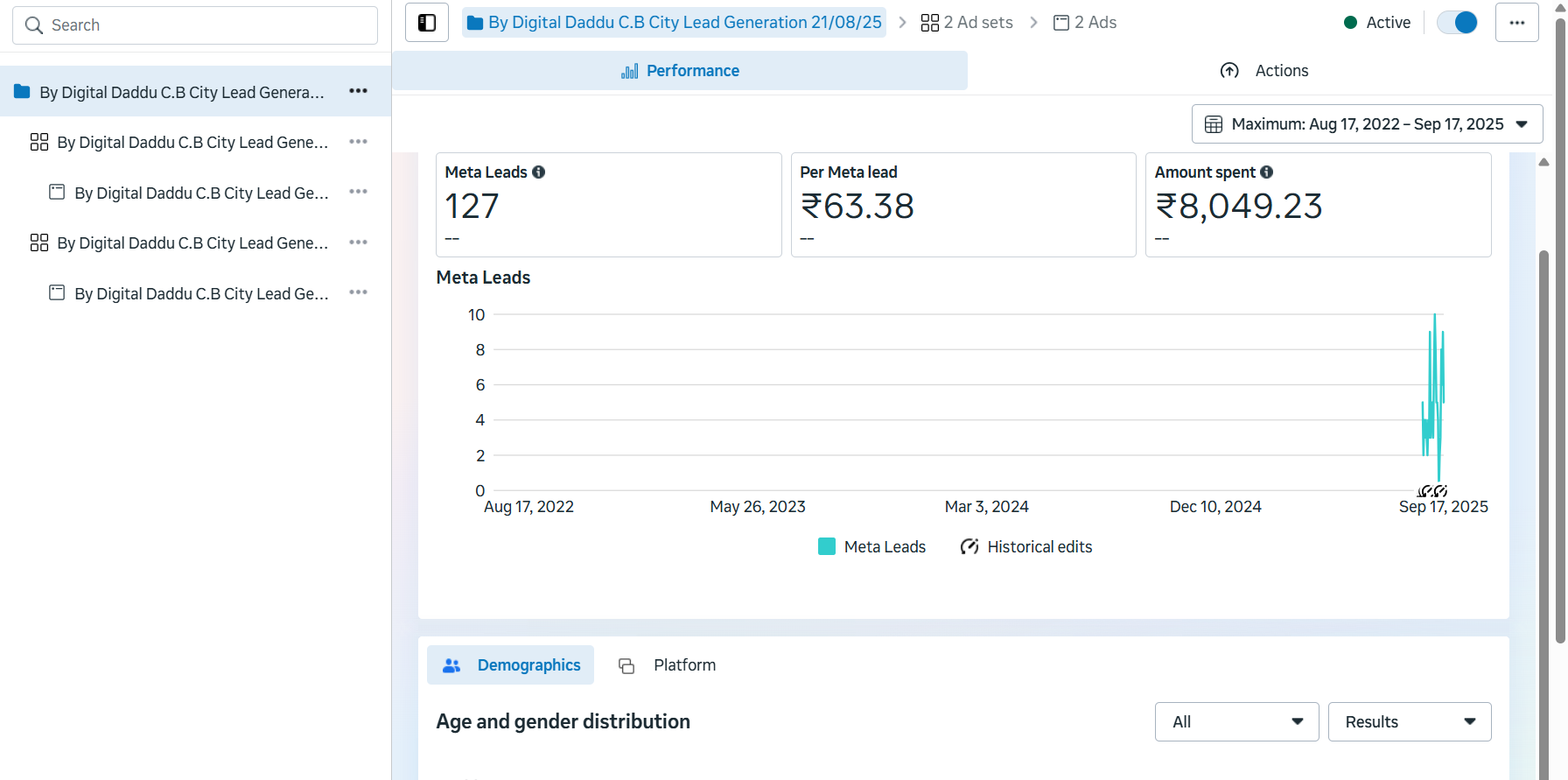Click the info icon beside Meta Leads
Viewport: 1568px width, 780px height.
click(x=539, y=172)
